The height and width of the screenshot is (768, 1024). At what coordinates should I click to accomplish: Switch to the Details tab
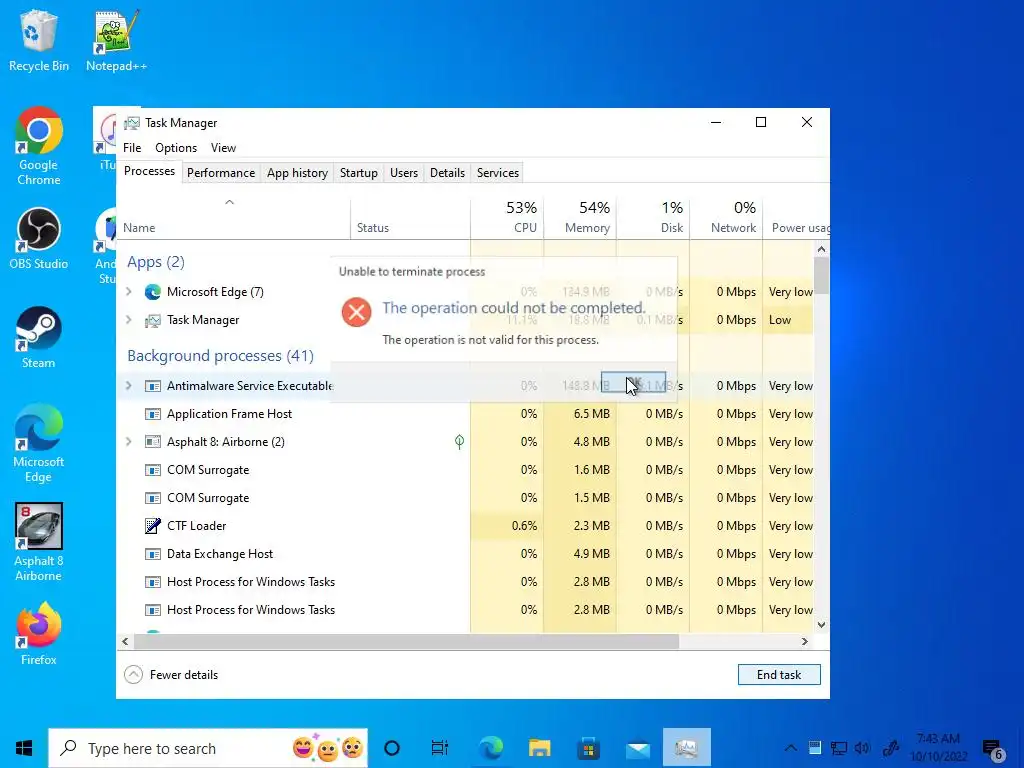tap(447, 173)
